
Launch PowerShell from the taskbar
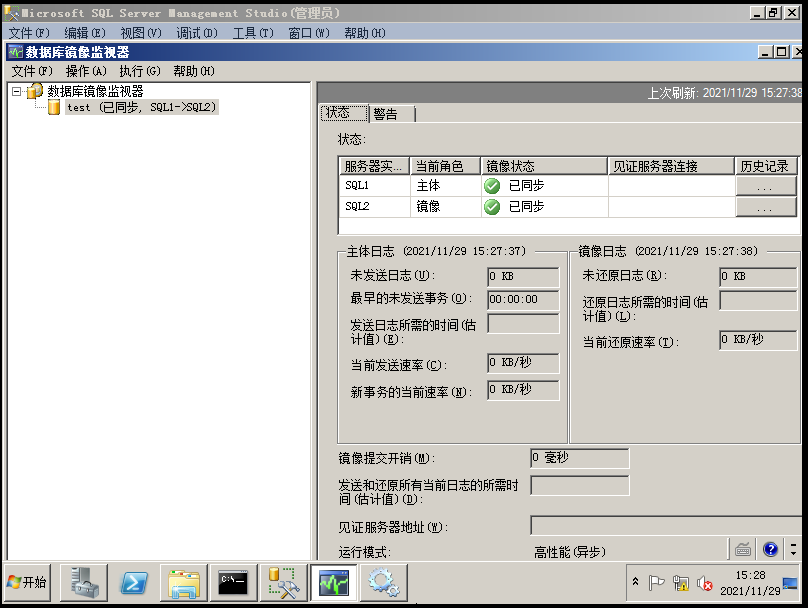click(133, 583)
